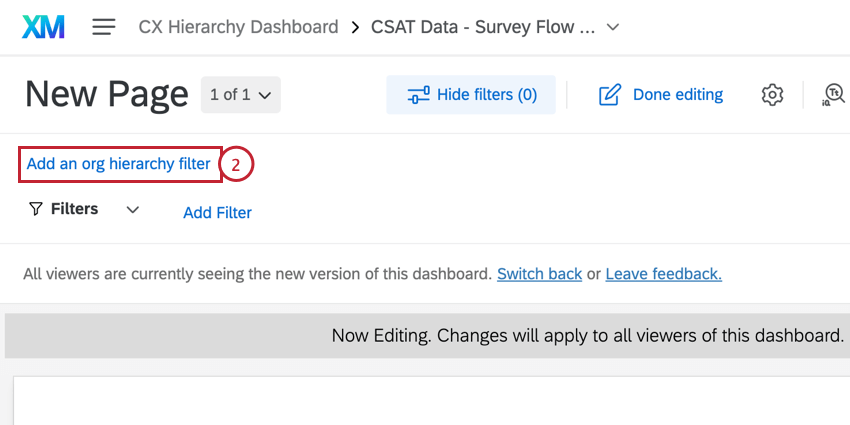Go to CX Hierarchy Dashboard breadcrumb
850x425 pixels.
pyautogui.click(x=238, y=27)
